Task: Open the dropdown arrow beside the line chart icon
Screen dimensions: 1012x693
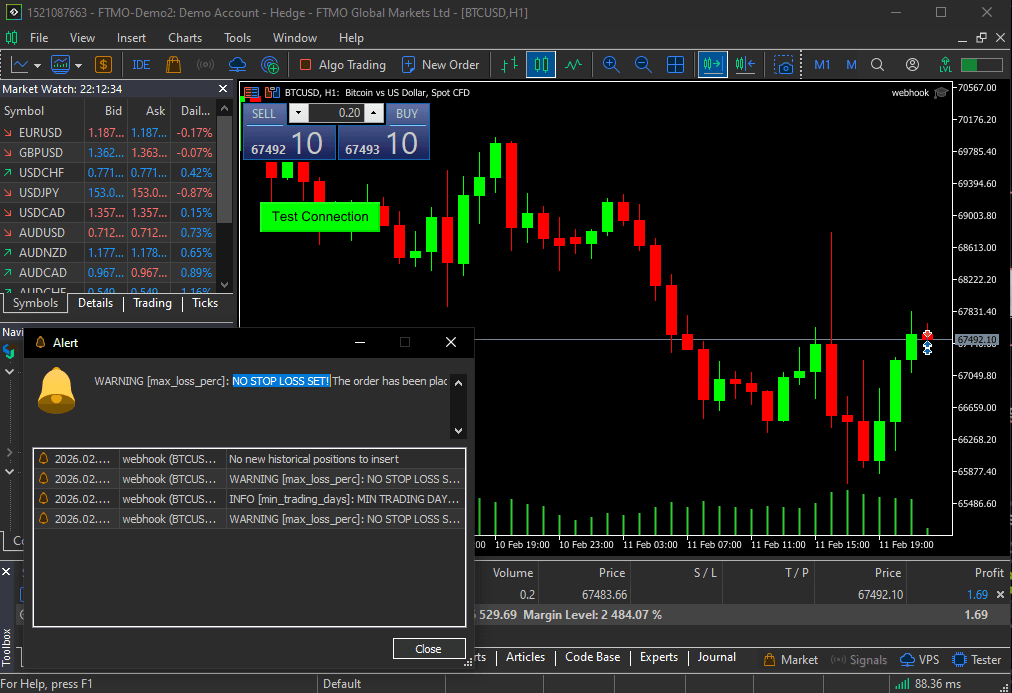Action: coord(37,65)
